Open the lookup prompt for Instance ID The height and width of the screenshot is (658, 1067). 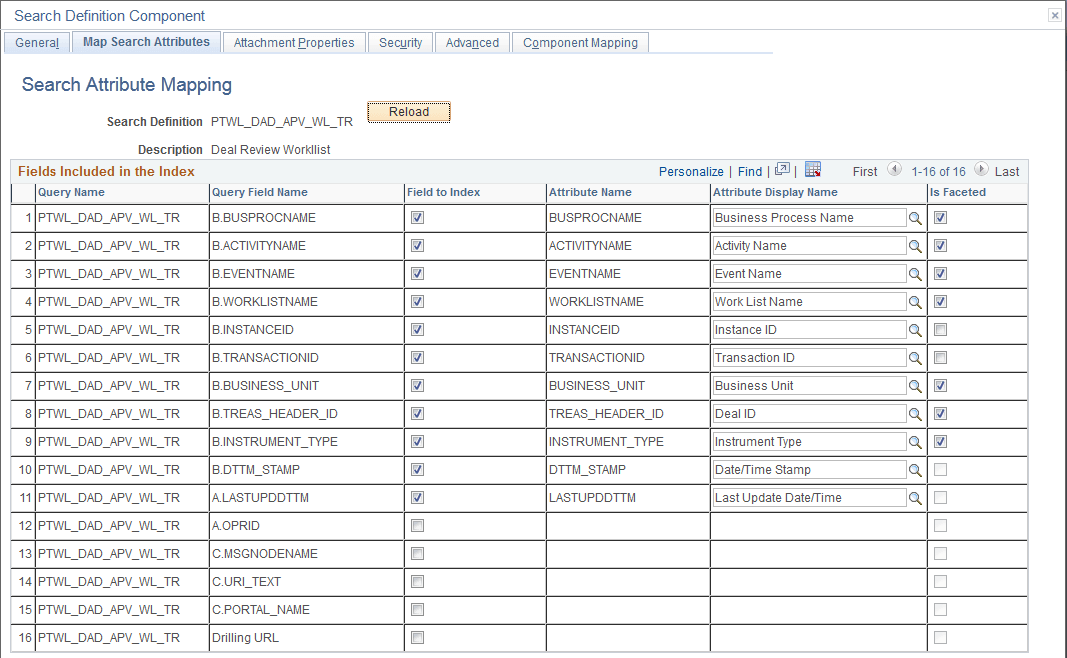coord(915,329)
